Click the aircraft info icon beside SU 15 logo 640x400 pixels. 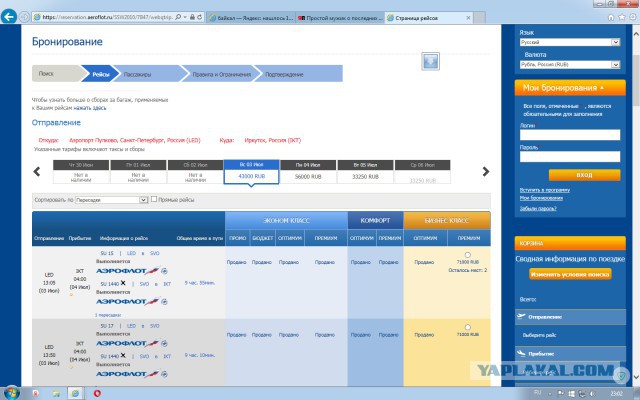tap(164, 271)
